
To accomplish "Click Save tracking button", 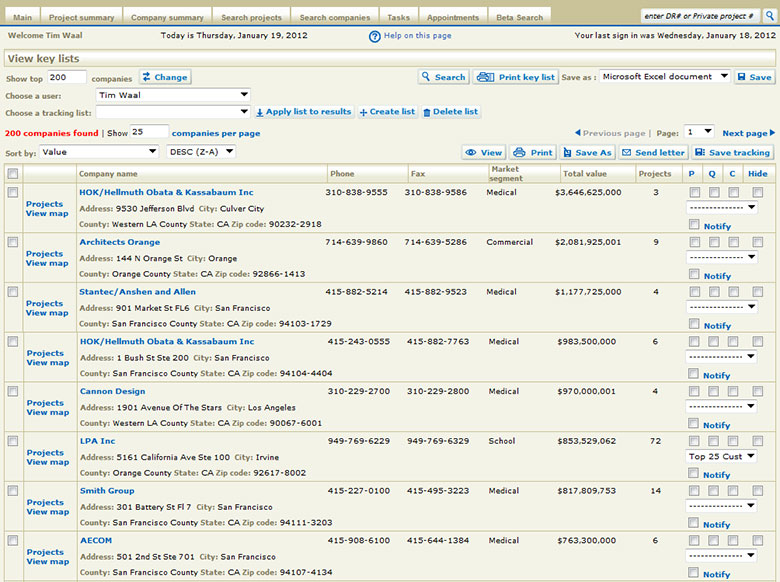I will [733, 153].
